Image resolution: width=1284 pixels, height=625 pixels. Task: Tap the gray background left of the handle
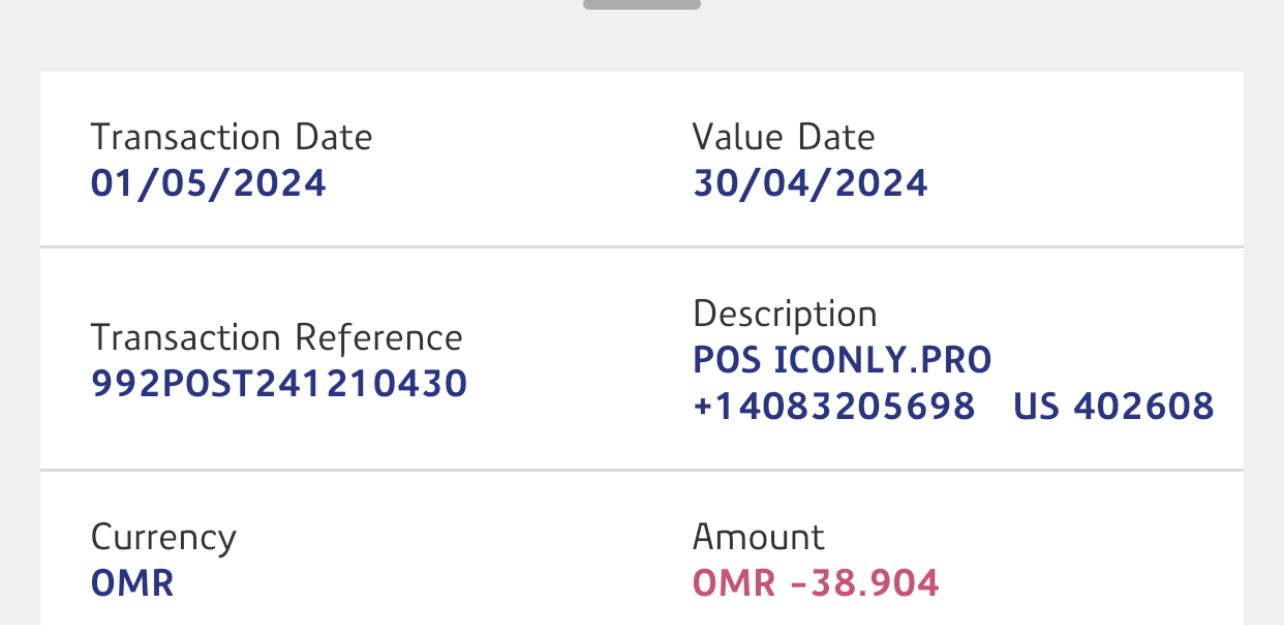pyautogui.click(x=300, y=30)
